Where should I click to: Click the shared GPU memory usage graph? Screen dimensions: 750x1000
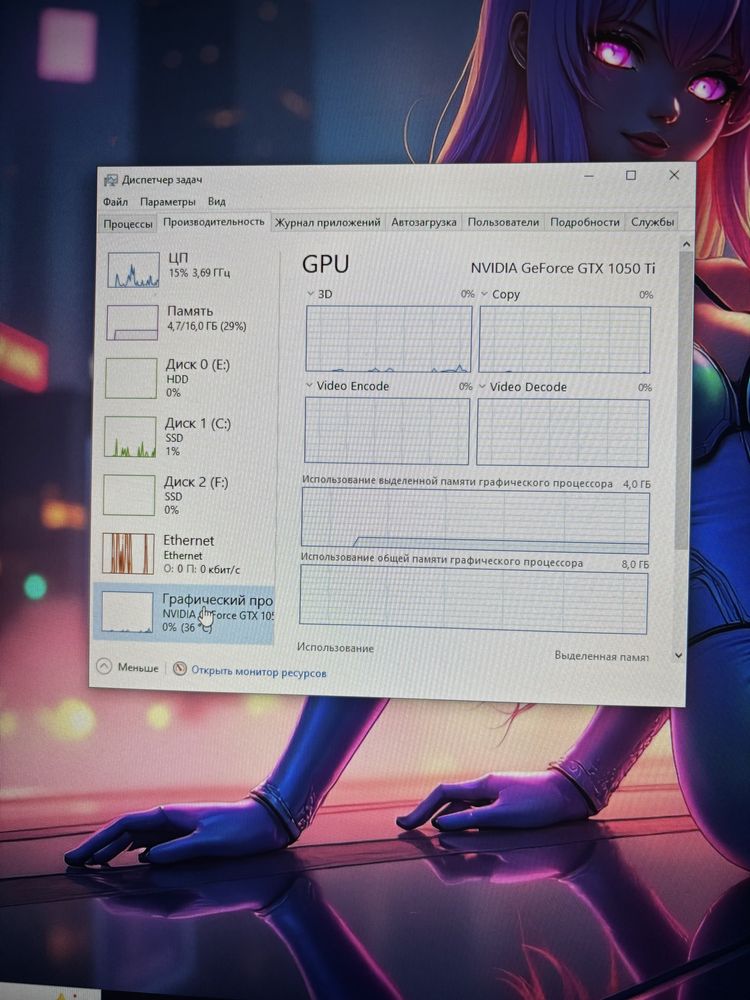click(x=474, y=599)
